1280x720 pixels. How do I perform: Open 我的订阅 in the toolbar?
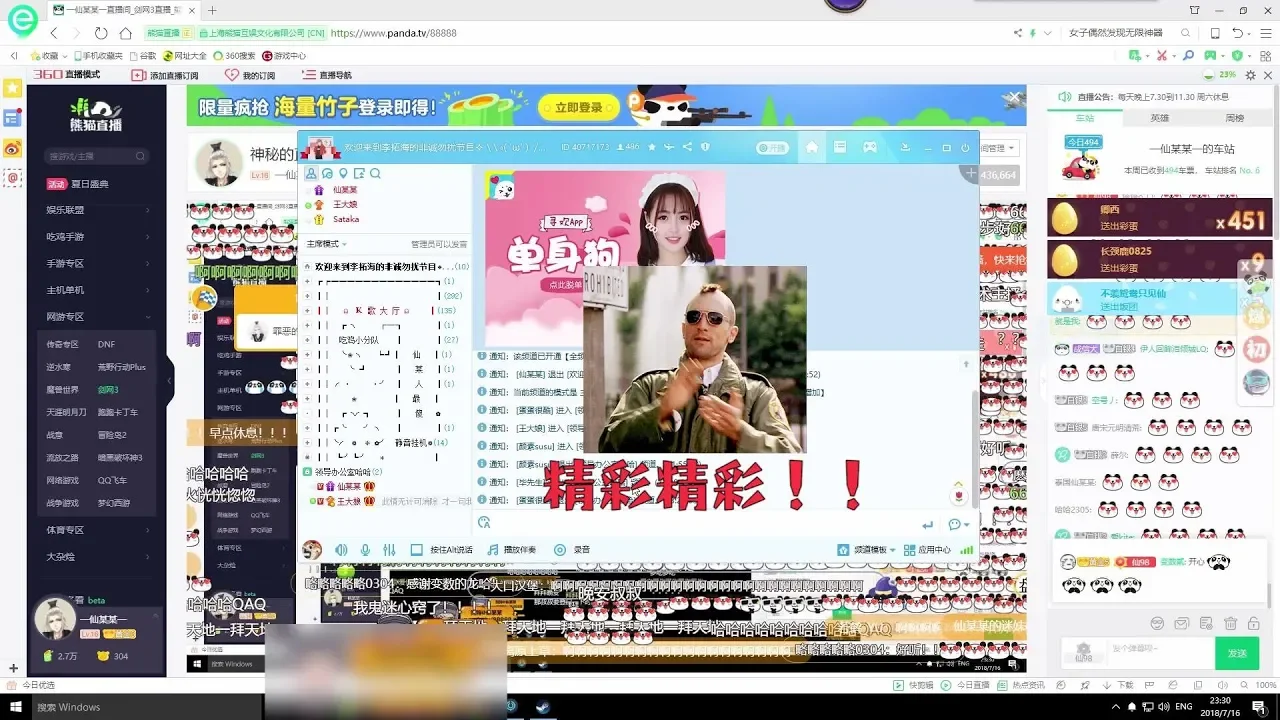point(250,75)
